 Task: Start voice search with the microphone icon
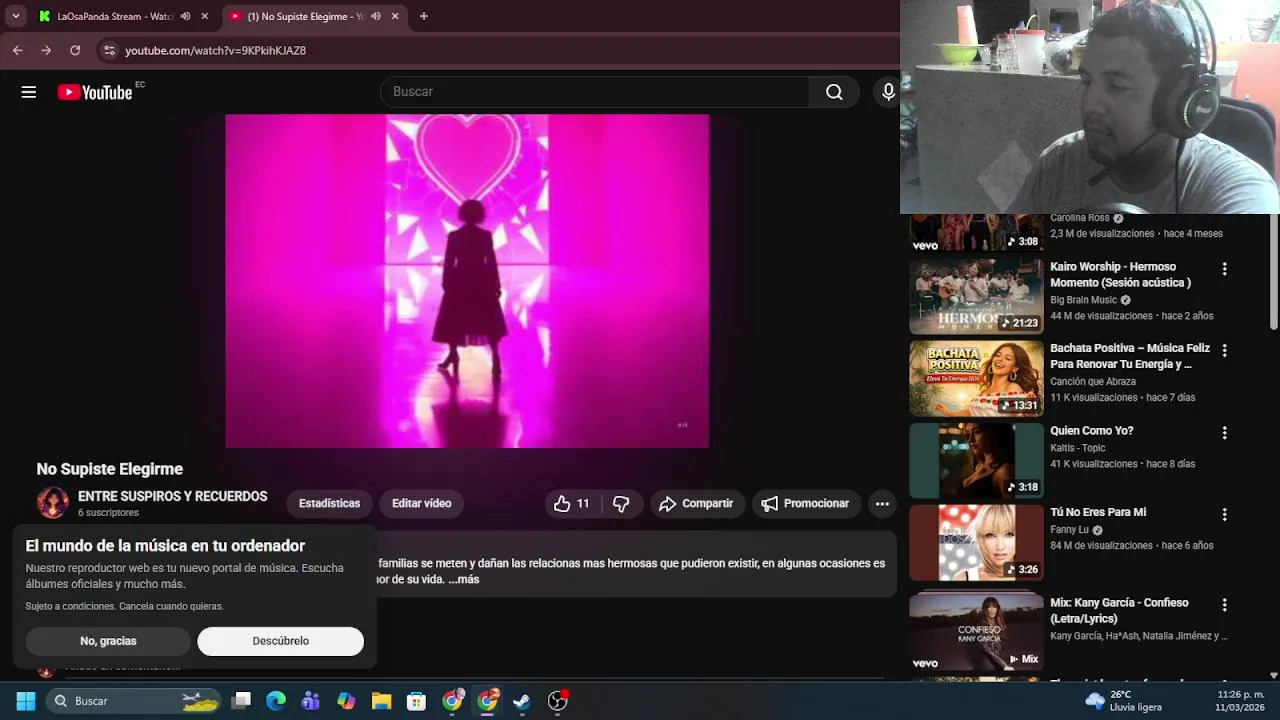[x=888, y=92]
